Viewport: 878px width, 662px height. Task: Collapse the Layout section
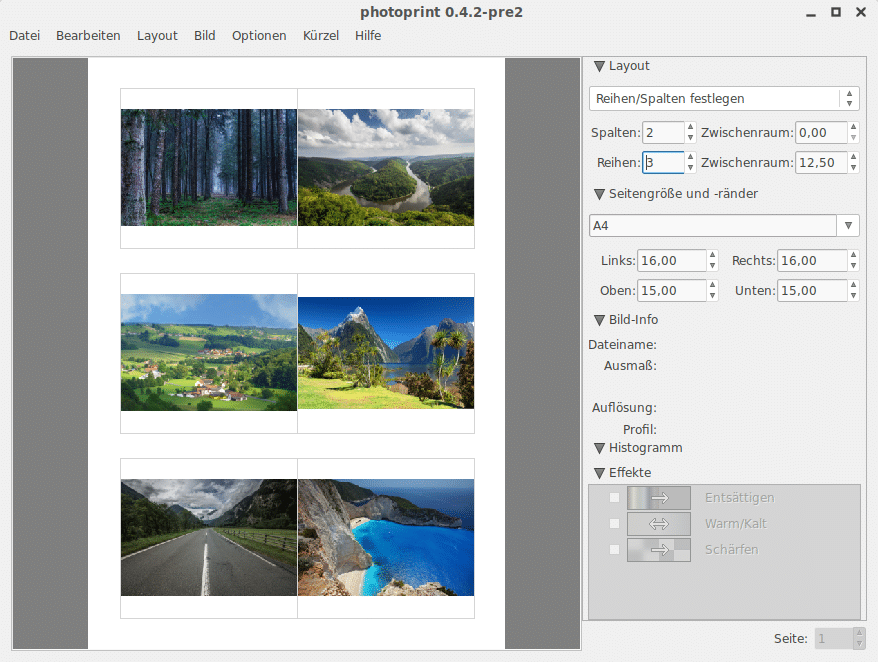599,66
